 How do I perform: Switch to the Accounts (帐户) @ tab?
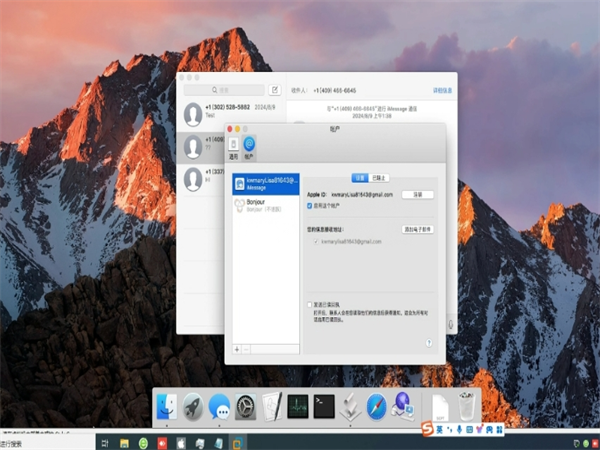tap(249, 148)
